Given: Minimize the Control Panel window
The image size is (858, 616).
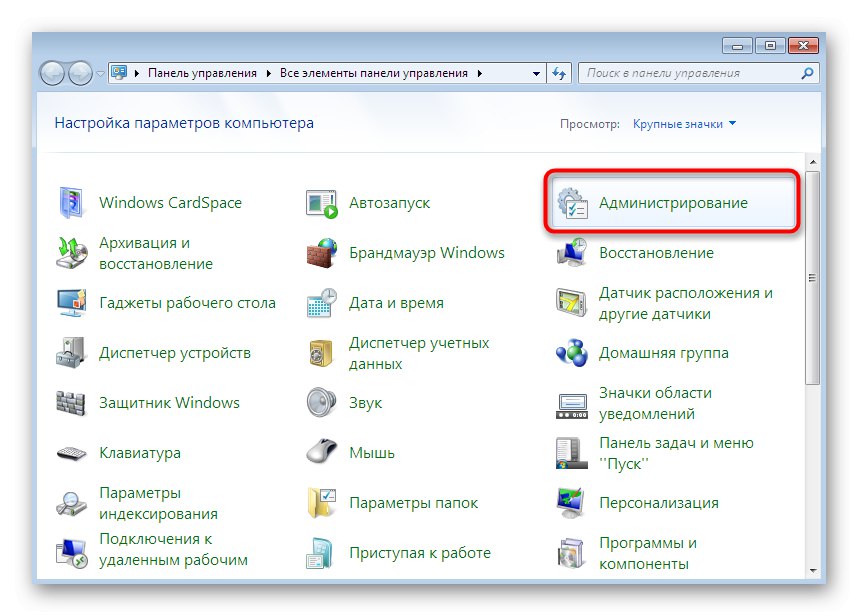Looking at the screenshot, I should click(738, 46).
